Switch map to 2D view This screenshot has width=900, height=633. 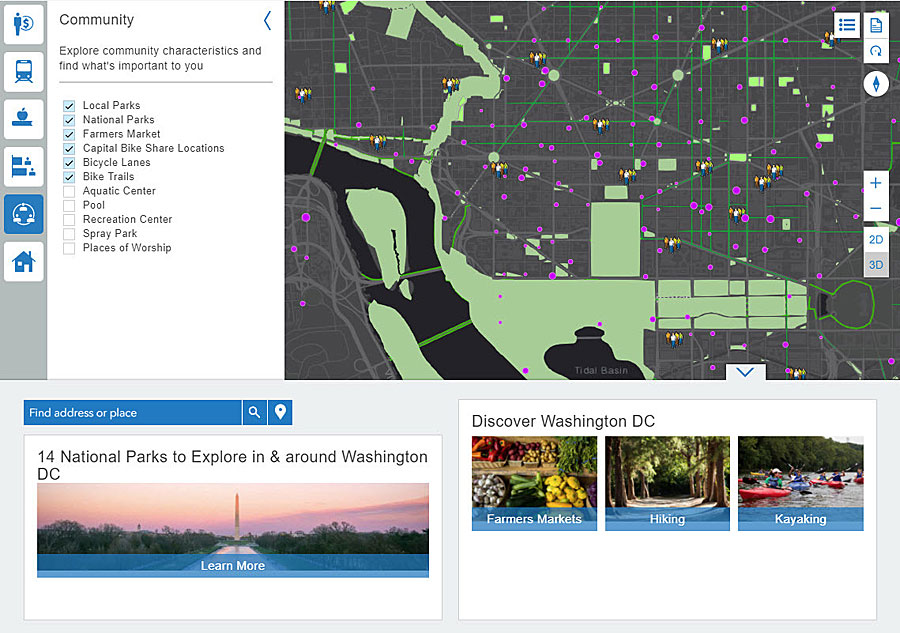coord(876,240)
